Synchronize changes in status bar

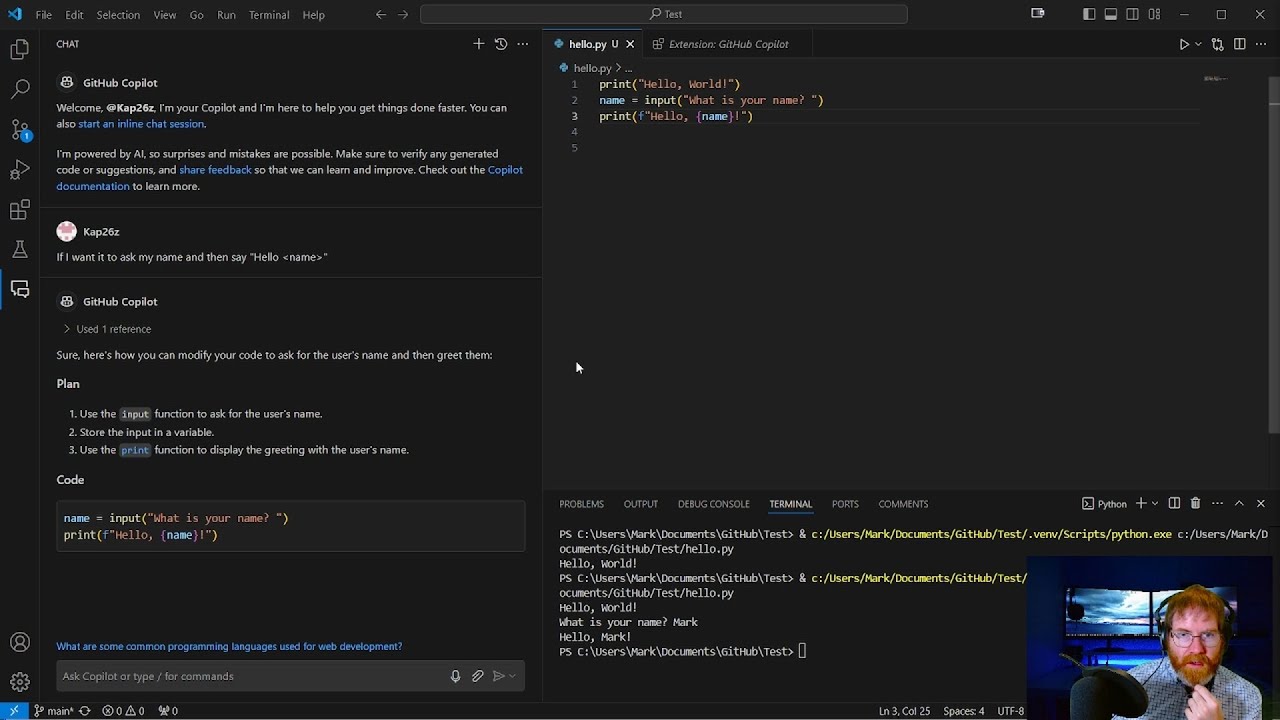(x=84, y=711)
